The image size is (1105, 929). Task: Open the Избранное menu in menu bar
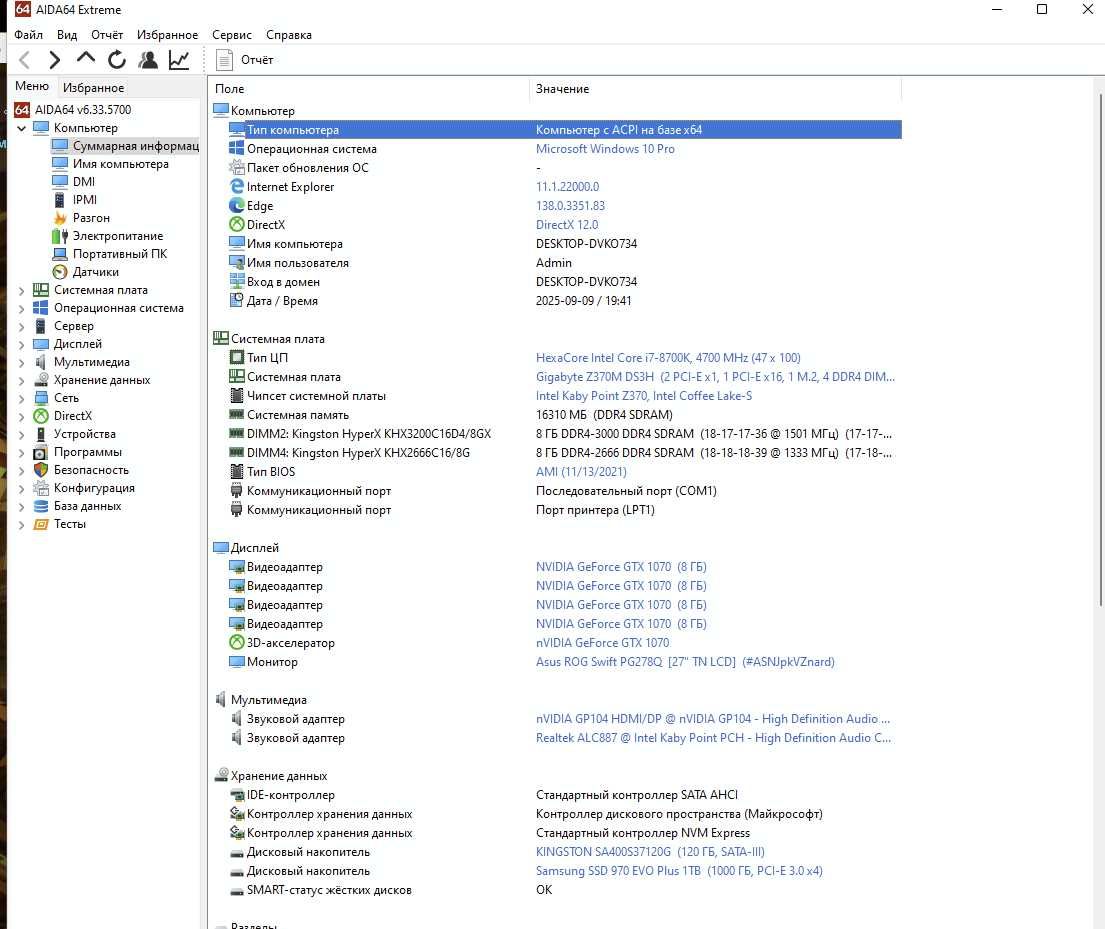(x=167, y=35)
